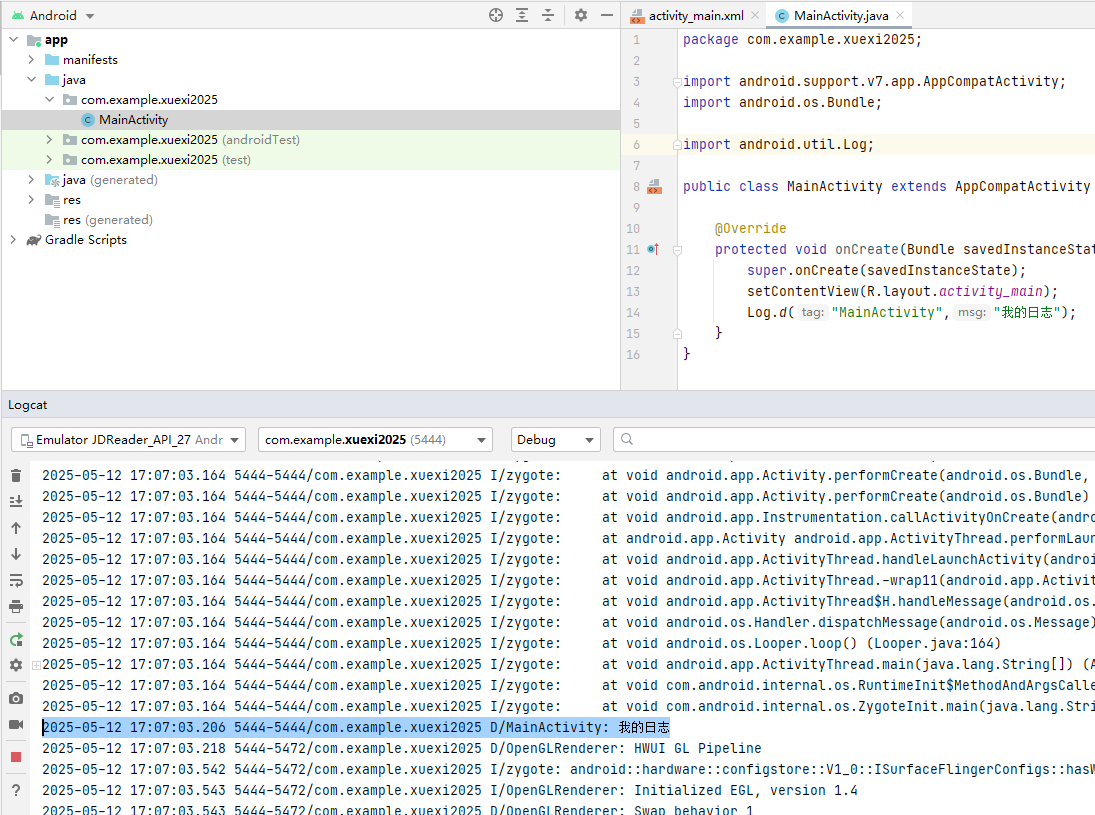Expand Gradle Scripts node
Screen dimensions: 1095x815
tap(13, 240)
